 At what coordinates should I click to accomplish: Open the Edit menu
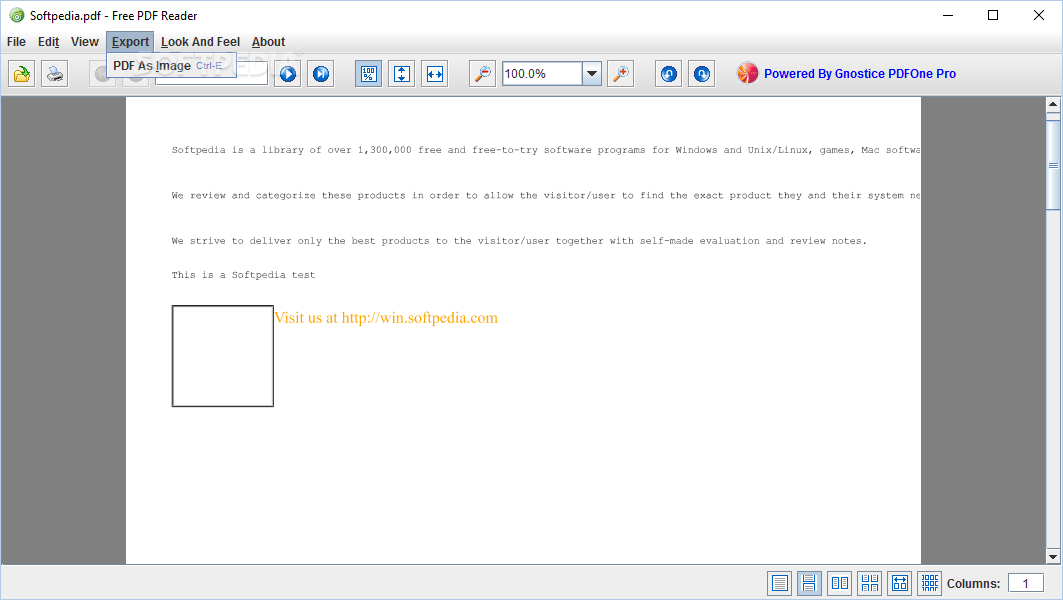(48, 42)
